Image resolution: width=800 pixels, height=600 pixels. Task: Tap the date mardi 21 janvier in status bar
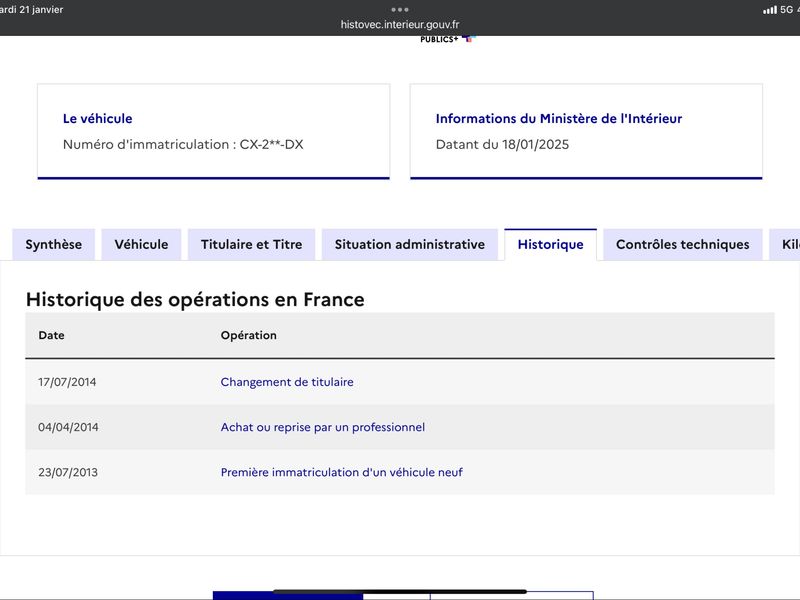32,9
